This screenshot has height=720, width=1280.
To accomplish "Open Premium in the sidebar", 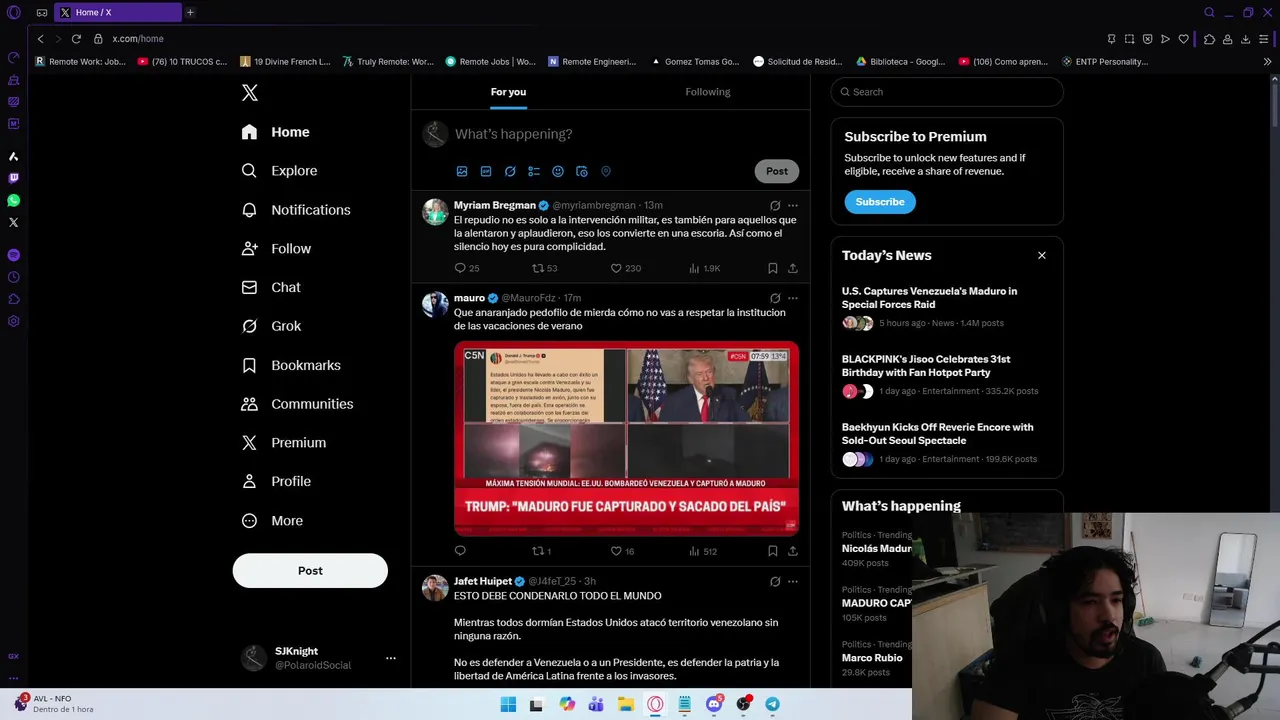I will [x=284, y=443].
